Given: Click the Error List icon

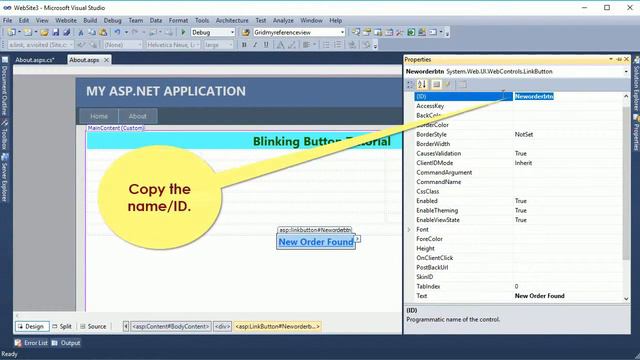Looking at the screenshot, I should [18, 343].
